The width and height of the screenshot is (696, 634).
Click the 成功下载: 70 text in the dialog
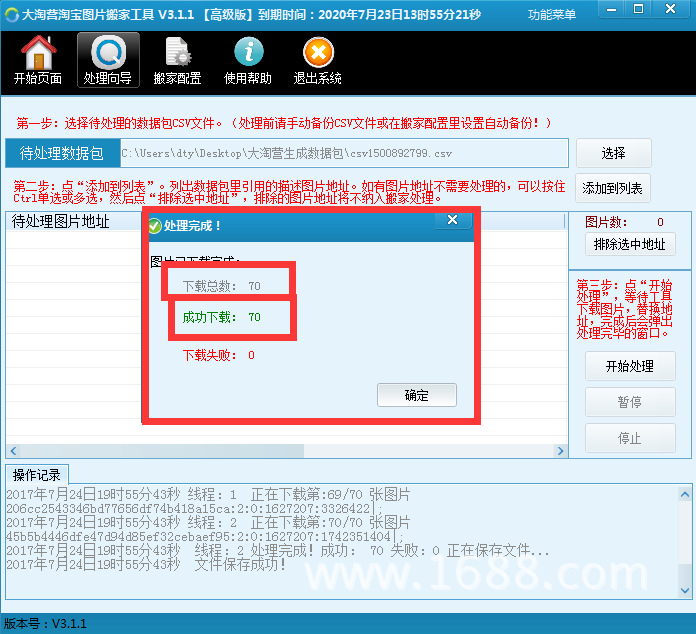221,317
